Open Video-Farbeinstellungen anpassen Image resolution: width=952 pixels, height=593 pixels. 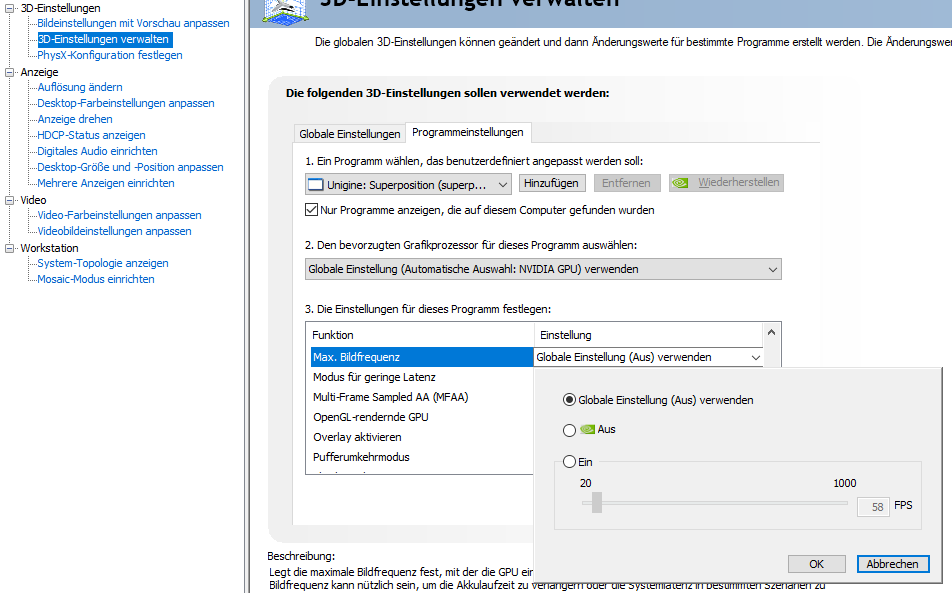coord(119,215)
